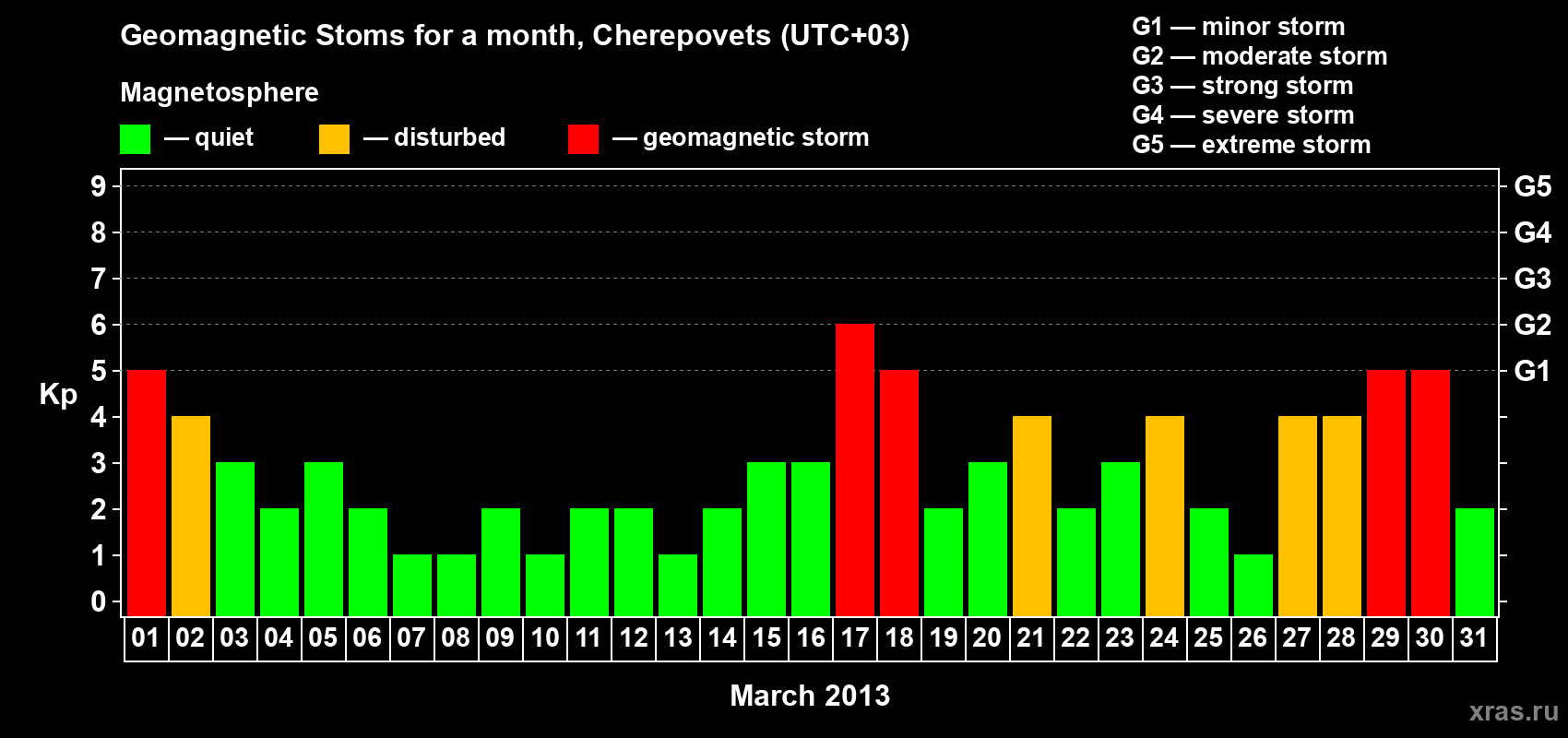This screenshot has height=738, width=1568.
Task: Click the short green bar for day 07
Action: 412,585
